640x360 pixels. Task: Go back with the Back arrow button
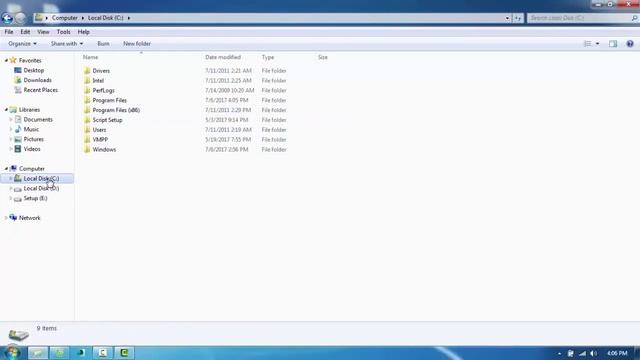tap(7, 18)
